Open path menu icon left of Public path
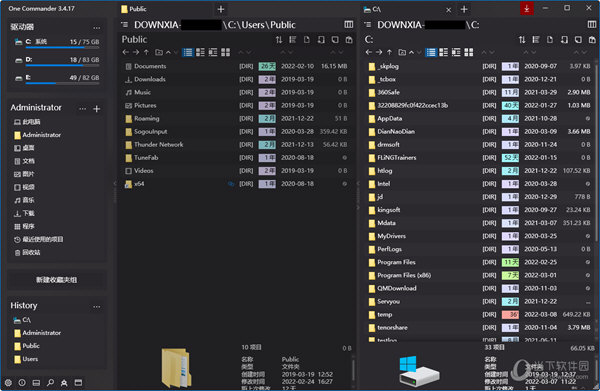600x391 pixels. tap(125, 25)
